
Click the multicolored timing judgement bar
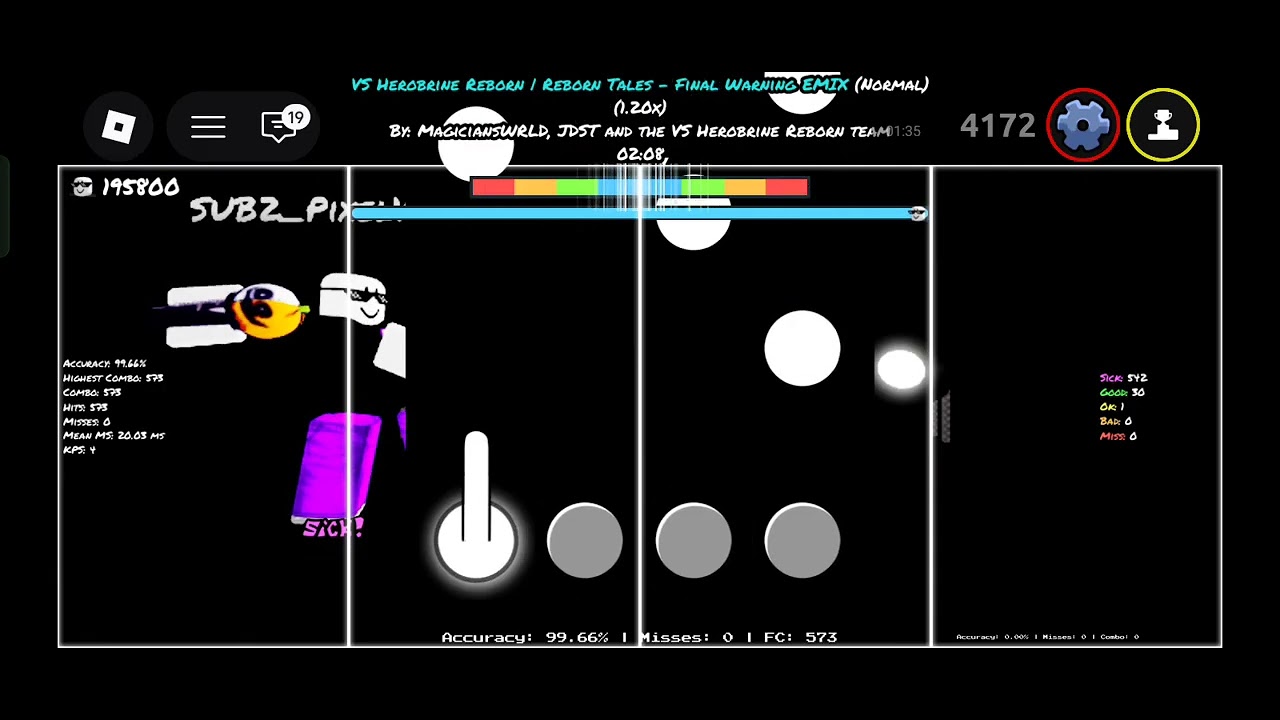[639, 187]
